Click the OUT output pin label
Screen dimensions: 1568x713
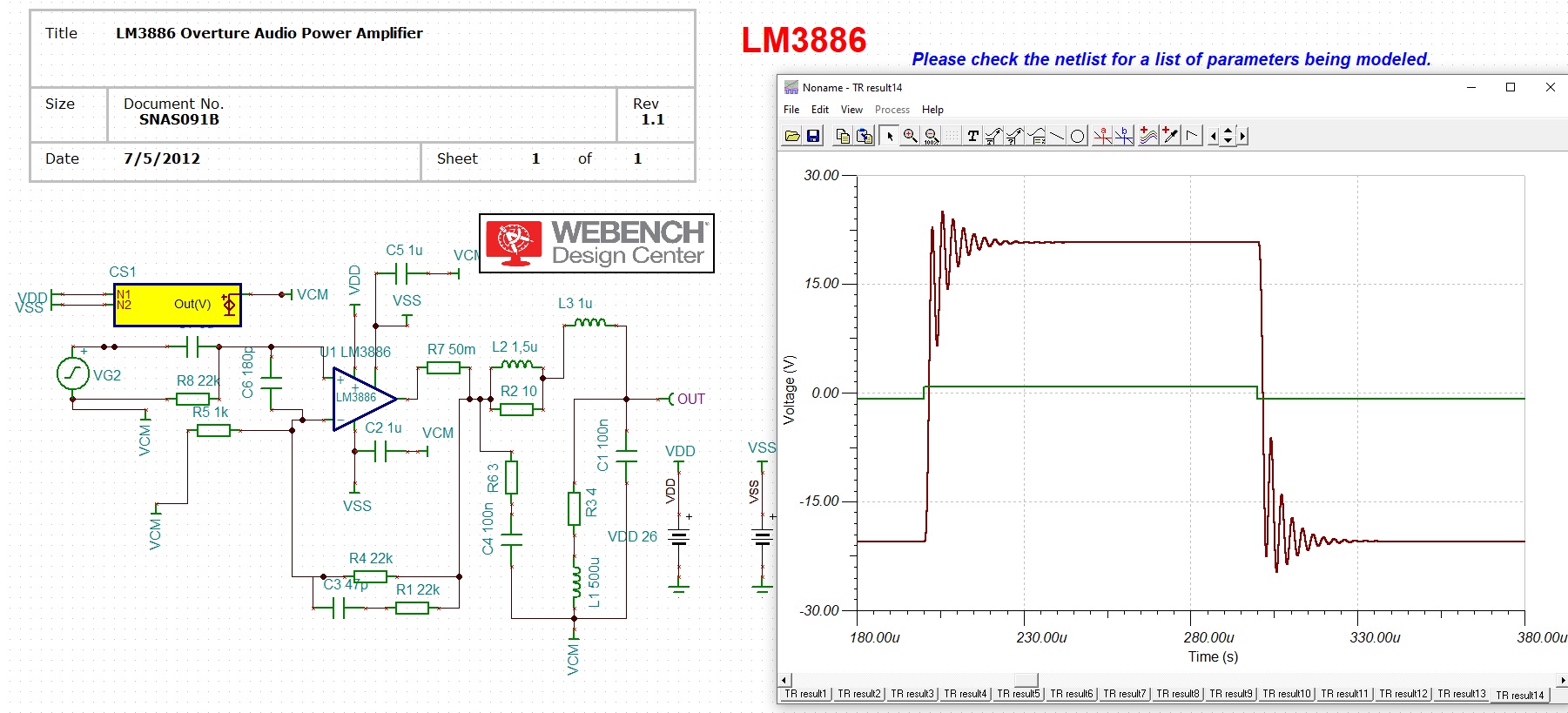(690, 399)
